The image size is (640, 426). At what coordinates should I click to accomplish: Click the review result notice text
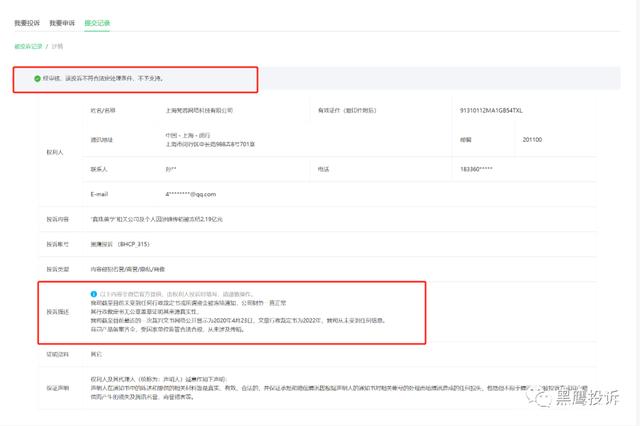pos(104,78)
